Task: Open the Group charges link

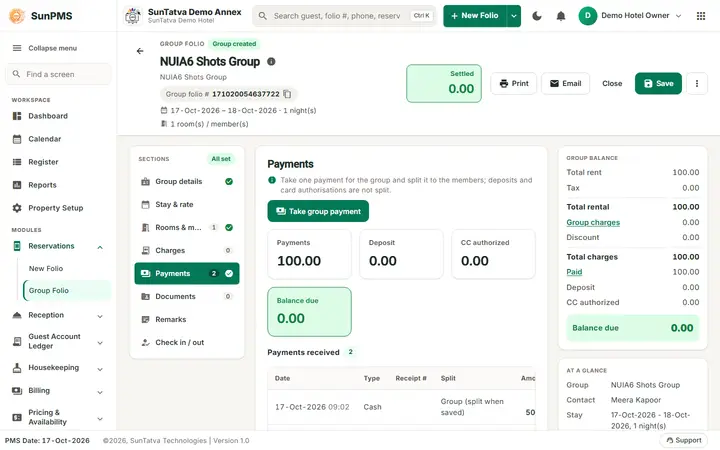Action: pyautogui.click(x=593, y=223)
